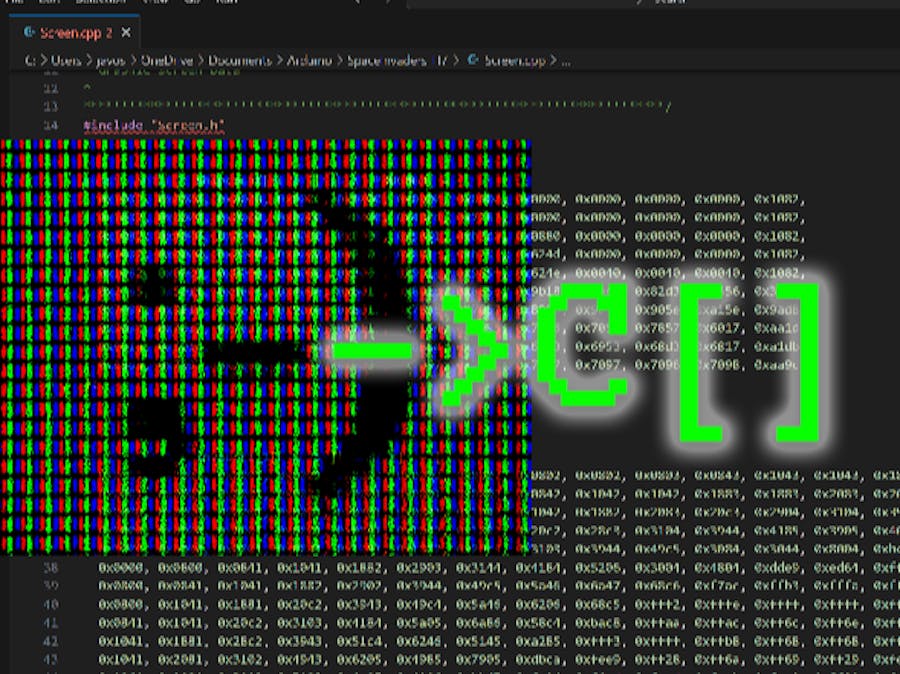Open the Space invaders folder breadcrumb

coord(397,61)
